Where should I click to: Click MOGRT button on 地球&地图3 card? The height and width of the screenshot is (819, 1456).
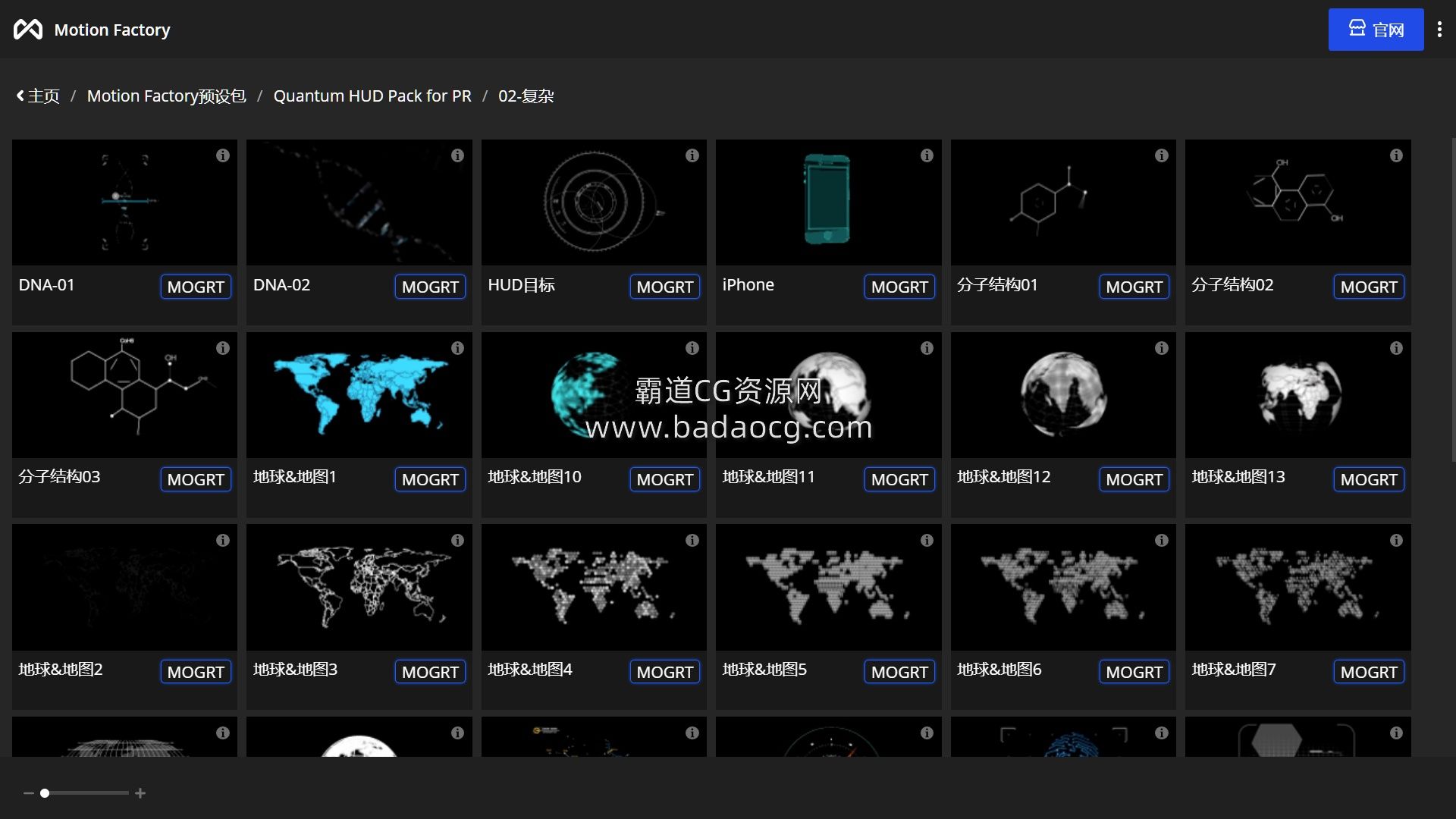[x=430, y=672]
